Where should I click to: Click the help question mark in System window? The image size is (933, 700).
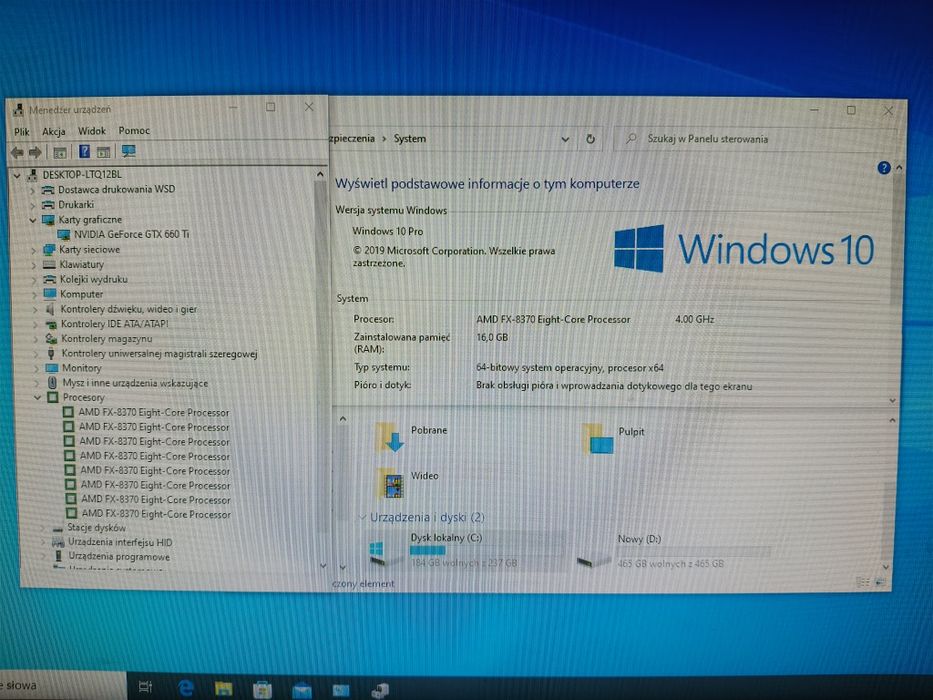click(x=884, y=168)
